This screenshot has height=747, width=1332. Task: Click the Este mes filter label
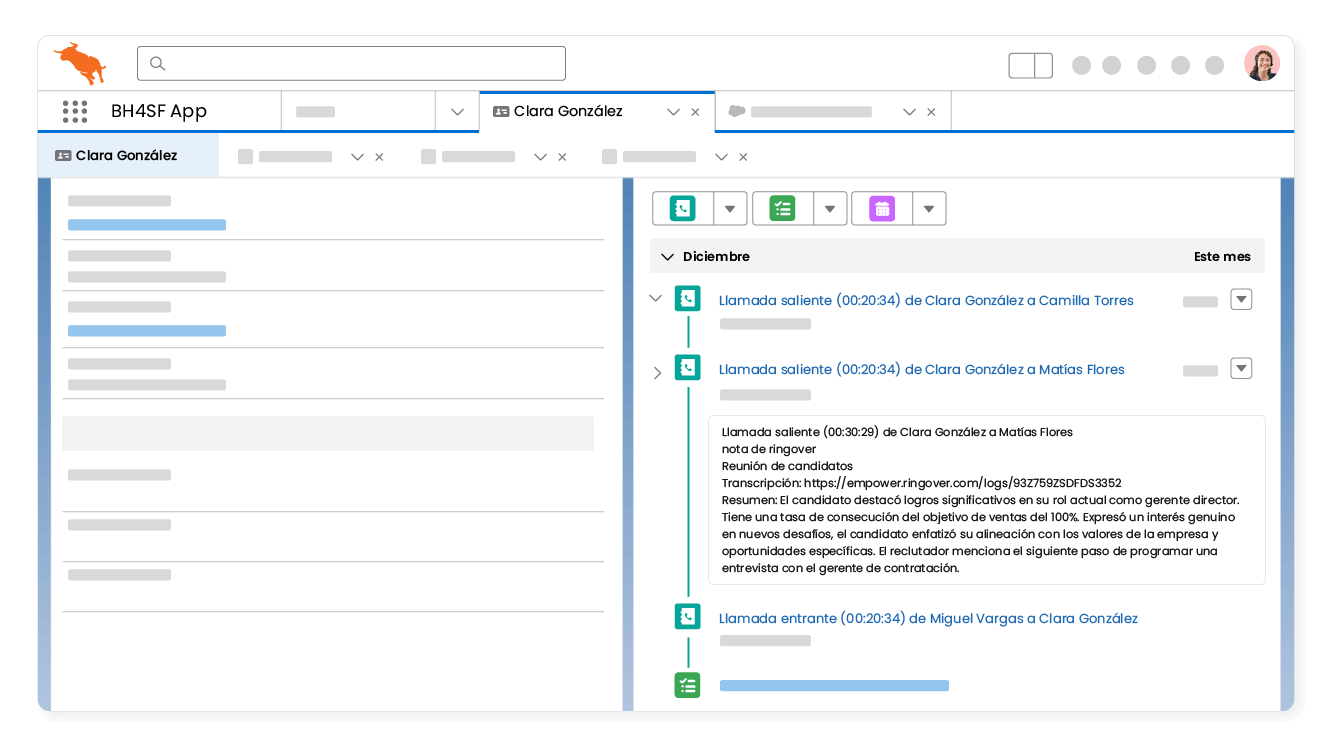[1221, 256]
